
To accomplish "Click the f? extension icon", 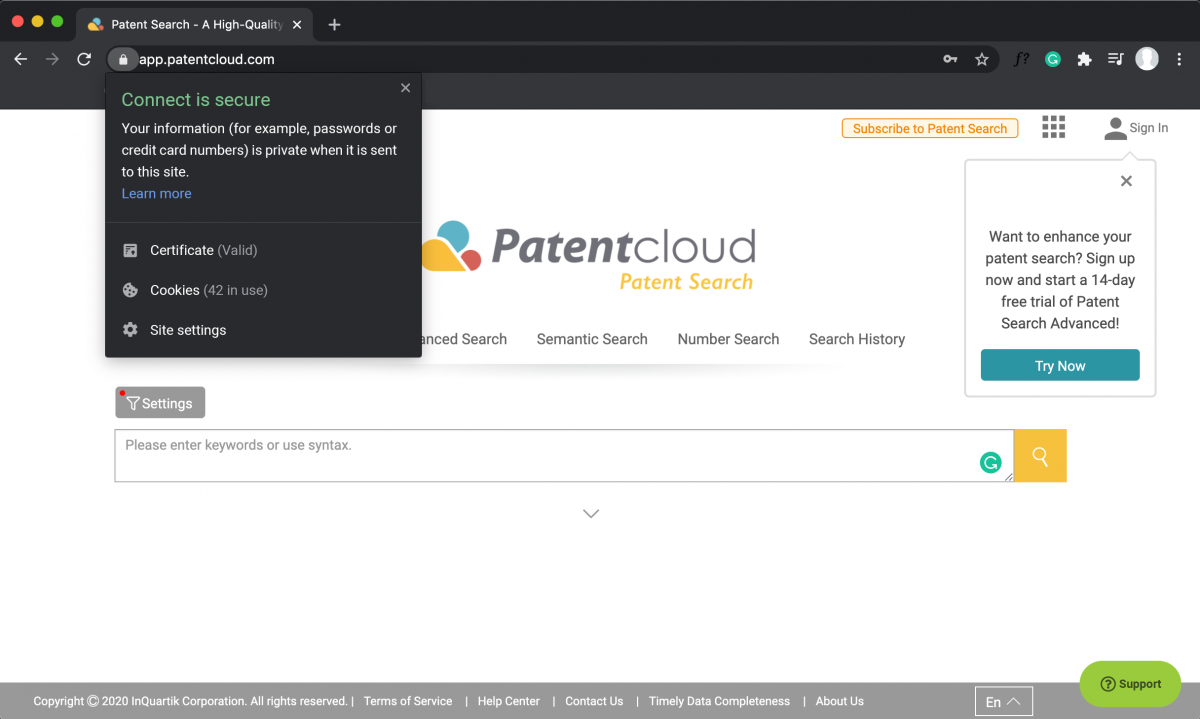I will point(1021,59).
